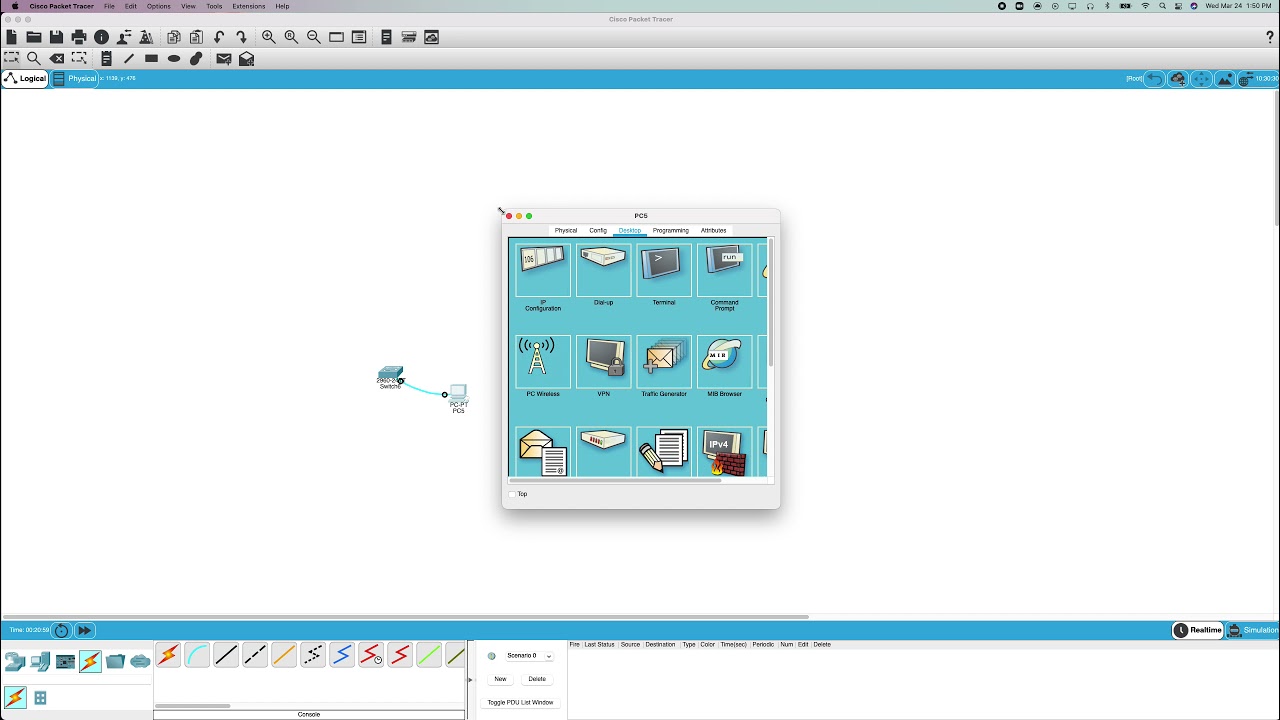Switch to Realtime mode

click(1198, 630)
